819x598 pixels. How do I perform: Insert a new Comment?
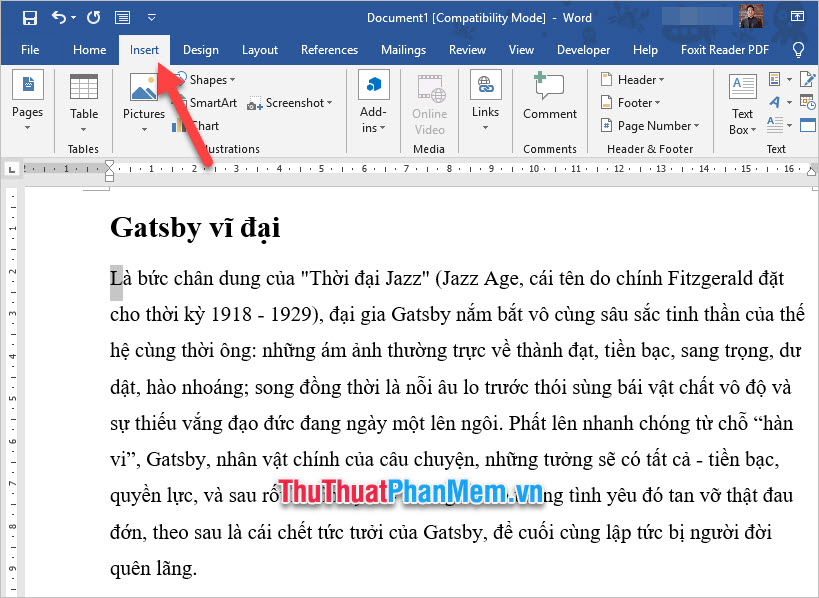[x=549, y=97]
